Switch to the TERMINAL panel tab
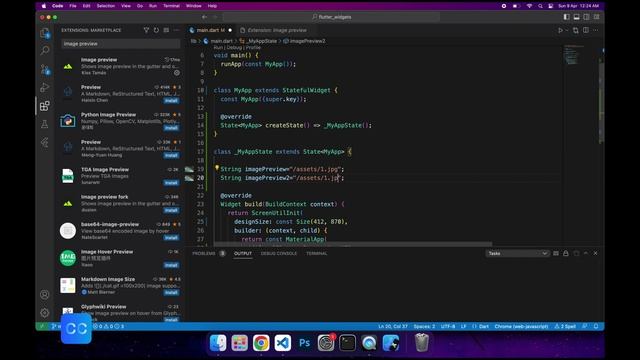640x360 pixels. (x=317, y=253)
